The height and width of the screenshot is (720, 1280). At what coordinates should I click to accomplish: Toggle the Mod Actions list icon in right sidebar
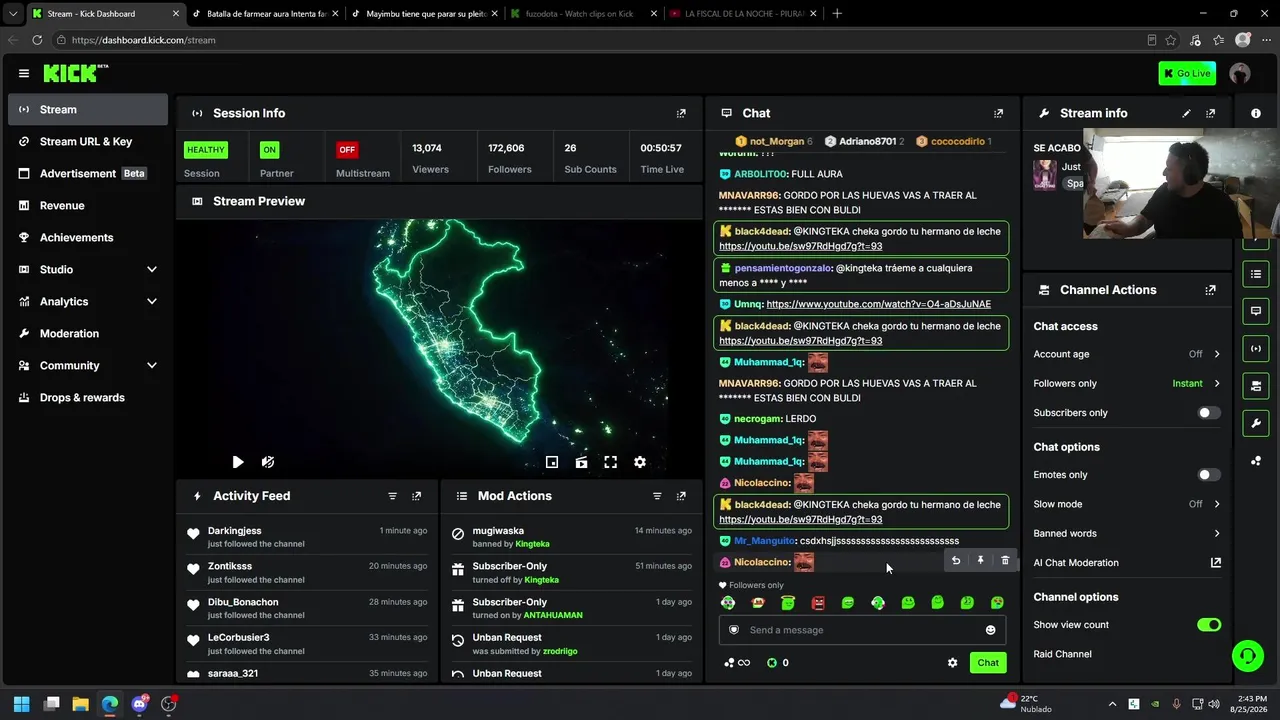pyautogui.click(x=1256, y=274)
